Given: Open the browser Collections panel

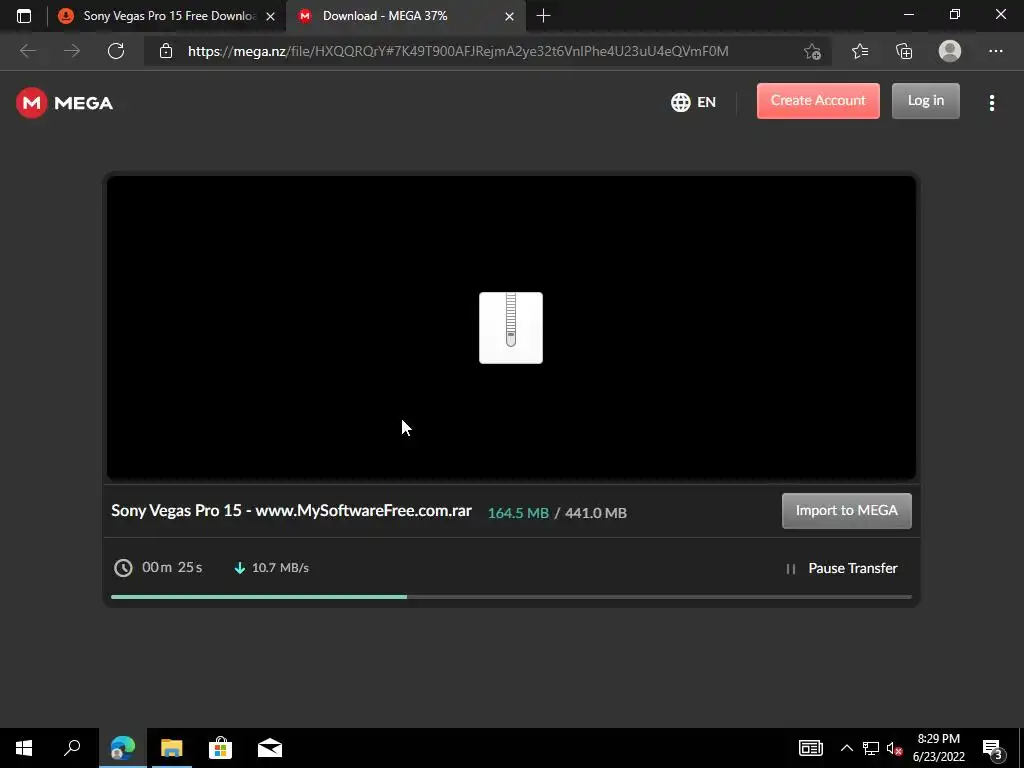Looking at the screenshot, I should [904, 51].
